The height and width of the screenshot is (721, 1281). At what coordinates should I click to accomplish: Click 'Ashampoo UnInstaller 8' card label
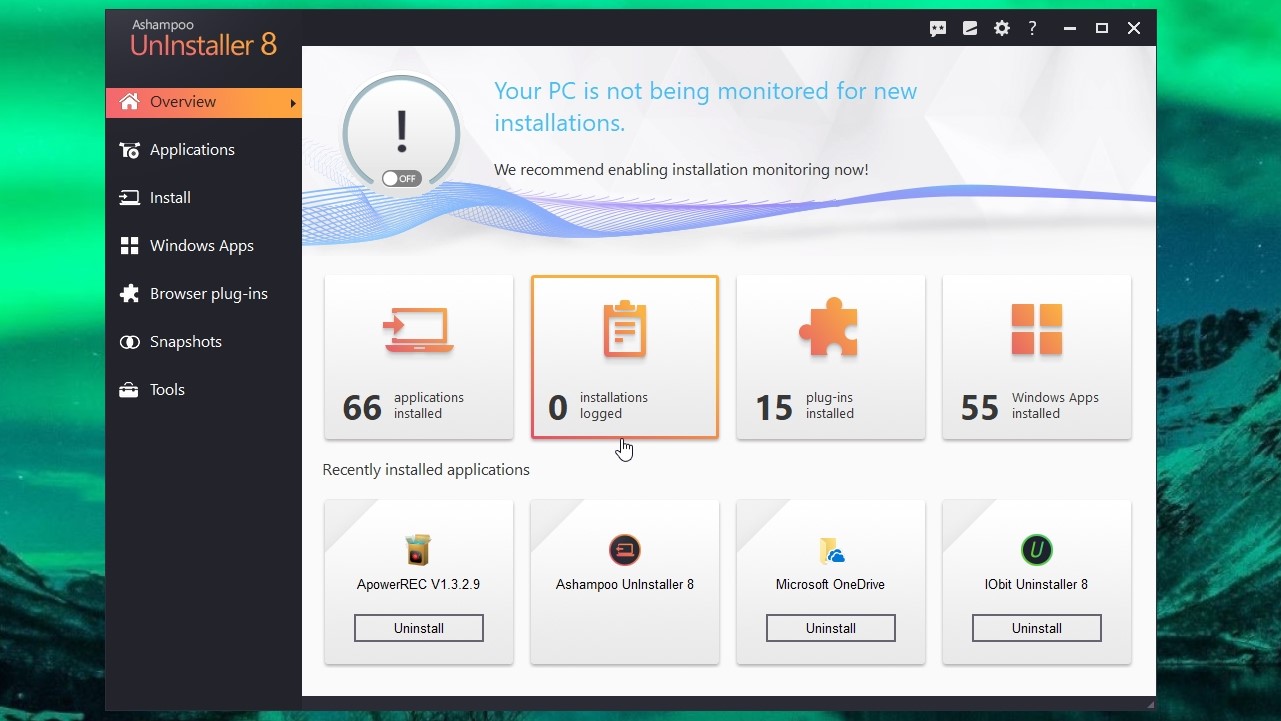pos(625,584)
